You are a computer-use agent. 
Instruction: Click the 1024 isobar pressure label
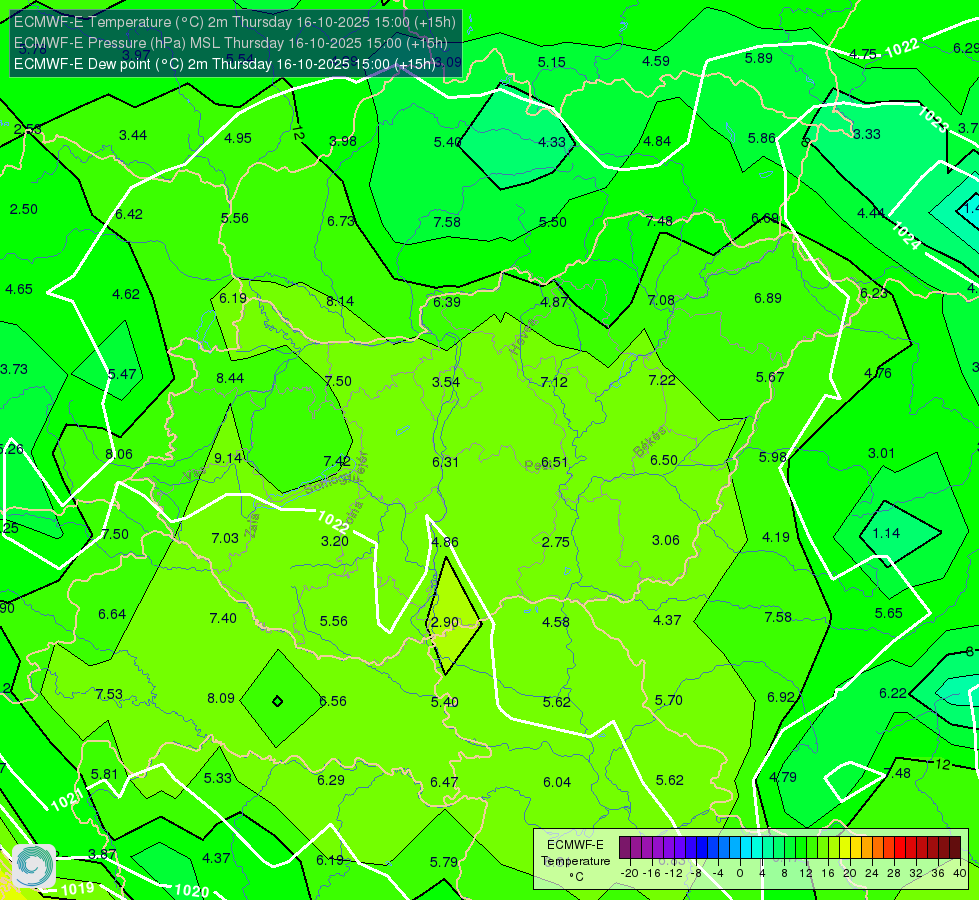point(905,235)
